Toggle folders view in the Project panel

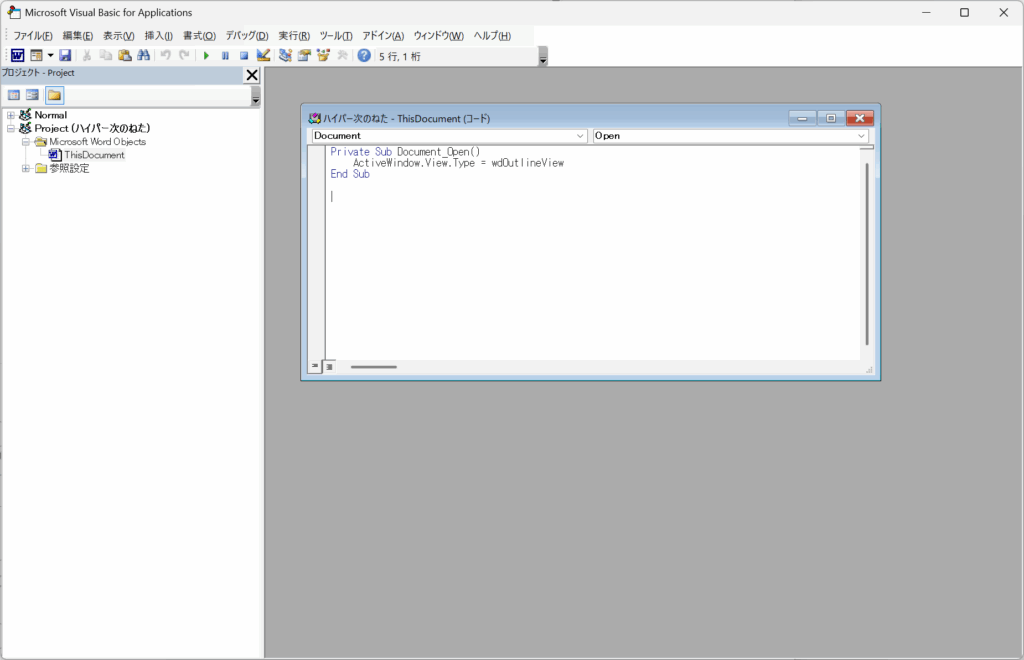pyautogui.click(x=54, y=95)
